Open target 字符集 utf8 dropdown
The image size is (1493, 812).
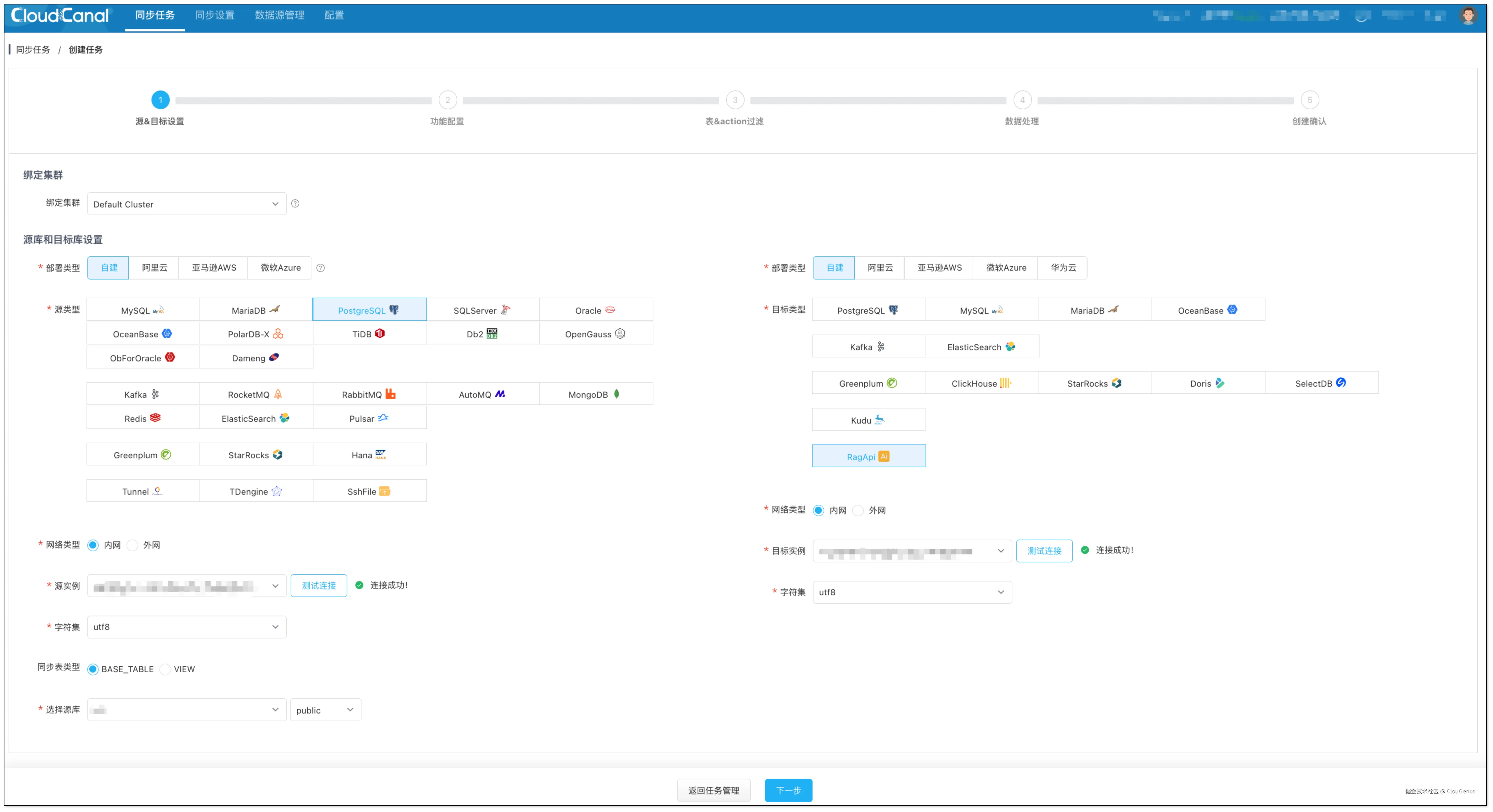click(x=912, y=592)
